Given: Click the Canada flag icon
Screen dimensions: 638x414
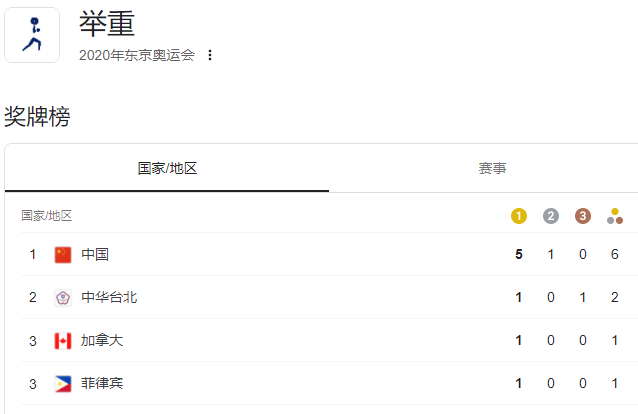Looking at the screenshot, I should point(63,341).
